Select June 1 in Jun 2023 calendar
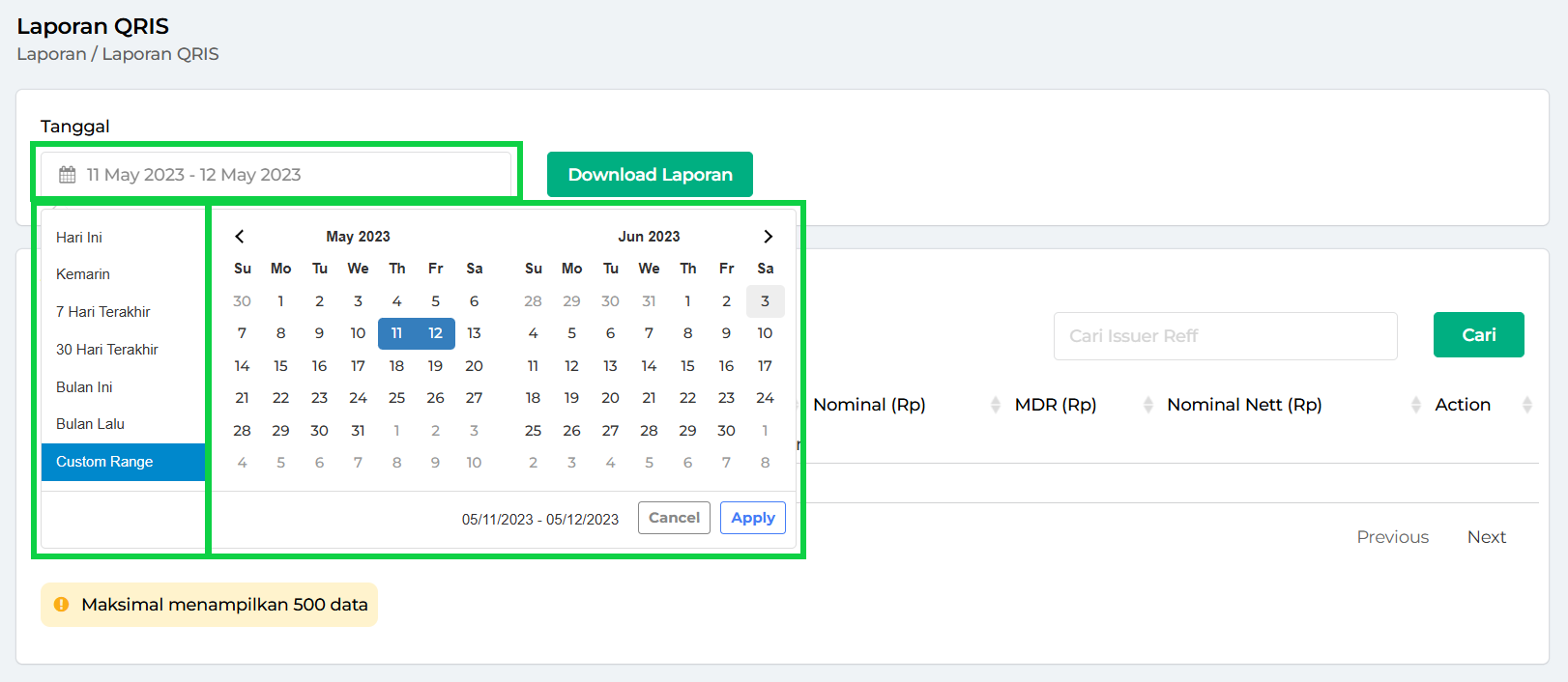 pyautogui.click(x=688, y=301)
